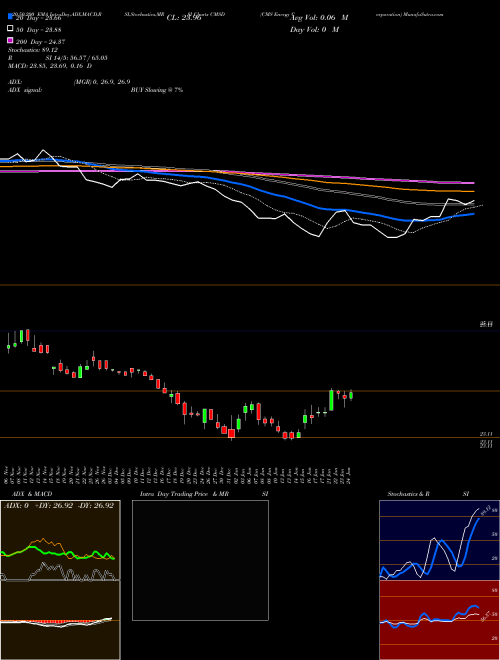Click the 'CL: 23.96' close price label

coord(184,18)
